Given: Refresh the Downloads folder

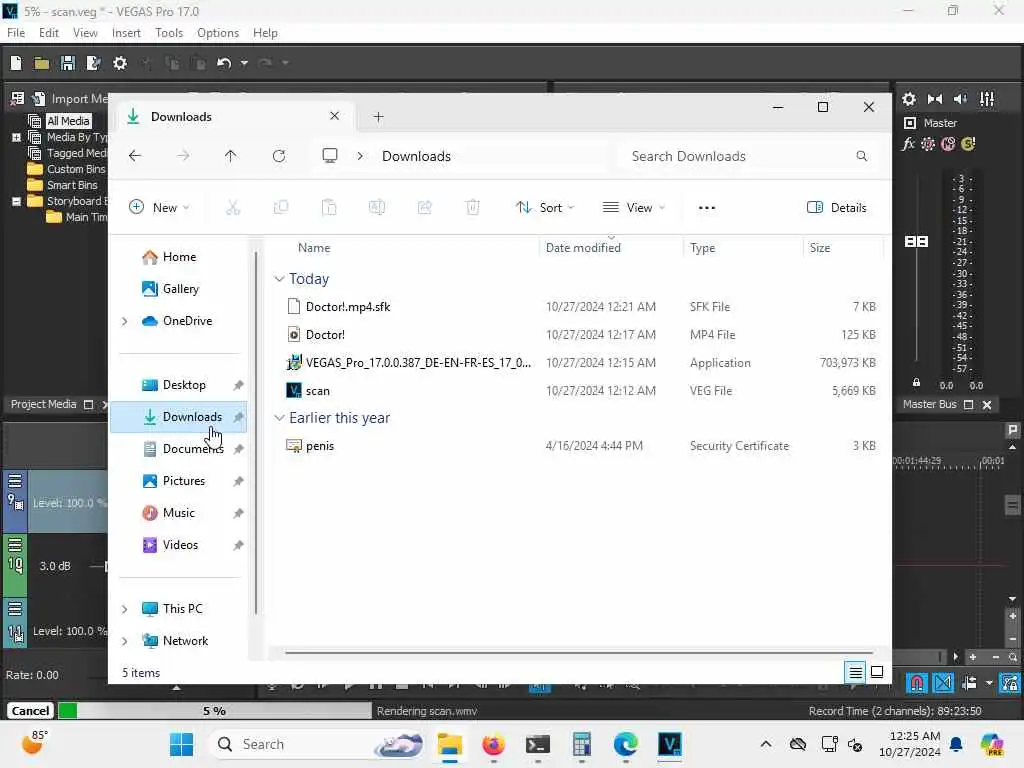Looking at the screenshot, I should 279,156.
